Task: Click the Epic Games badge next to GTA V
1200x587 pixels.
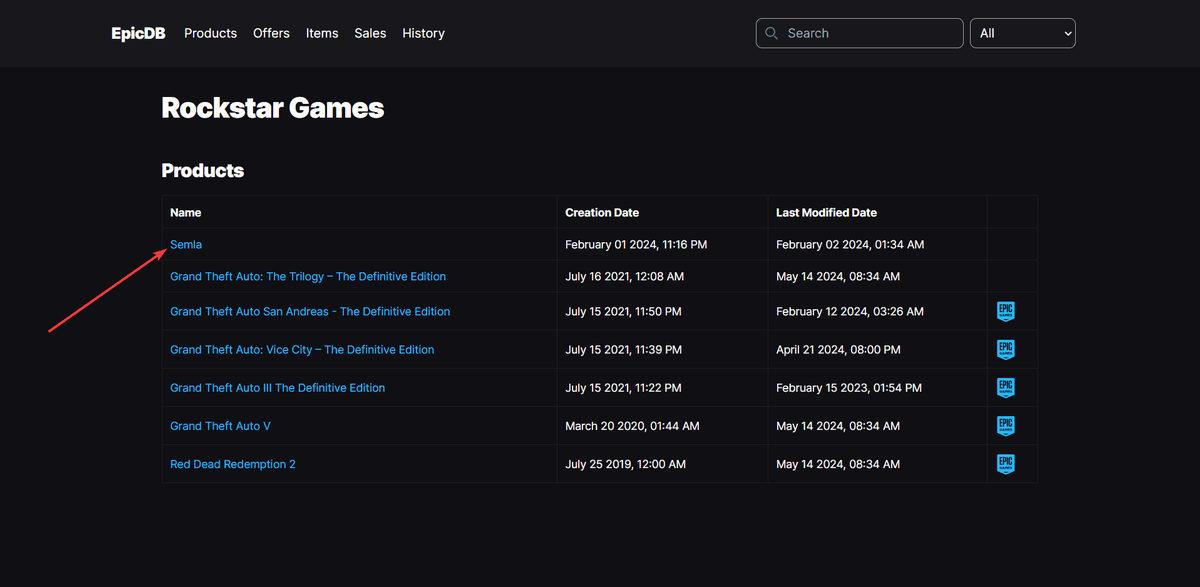Action: pos(1005,425)
